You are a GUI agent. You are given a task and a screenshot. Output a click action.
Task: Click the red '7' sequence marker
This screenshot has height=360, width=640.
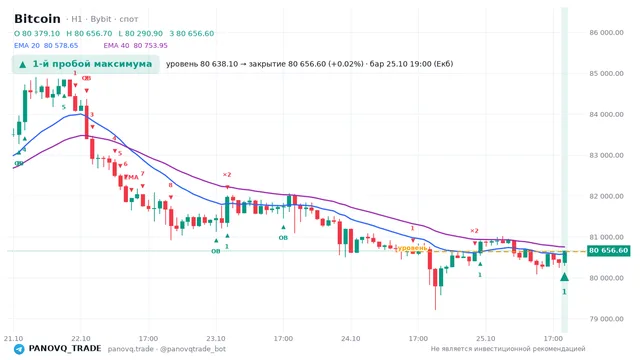coord(142,173)
